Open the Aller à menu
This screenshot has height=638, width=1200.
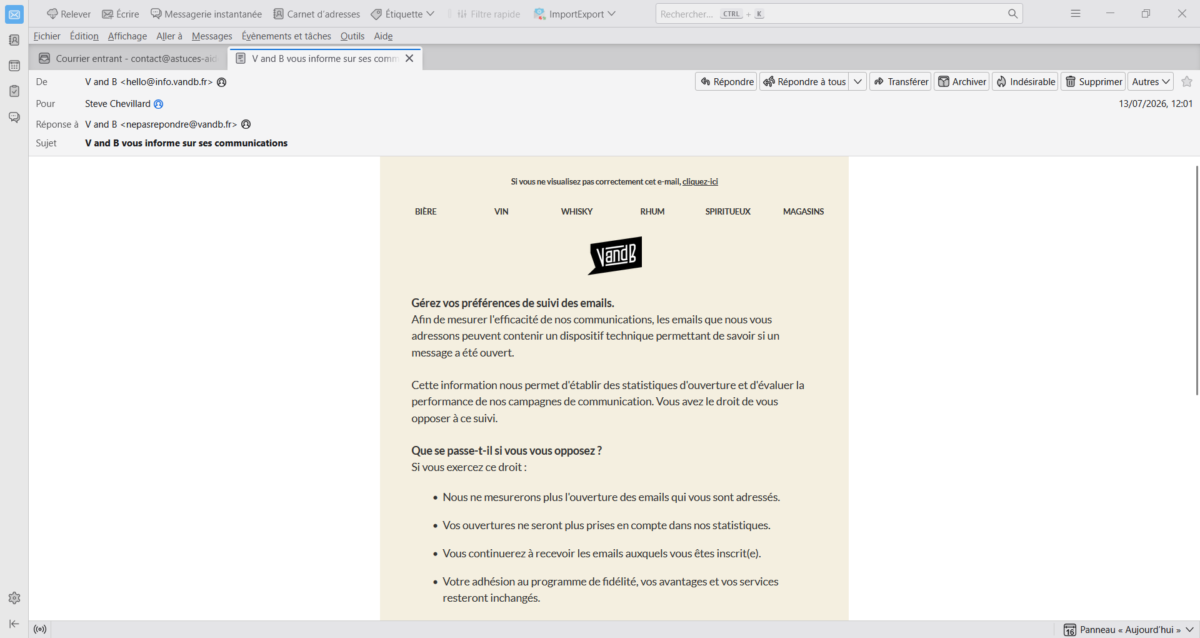(169, 36)
